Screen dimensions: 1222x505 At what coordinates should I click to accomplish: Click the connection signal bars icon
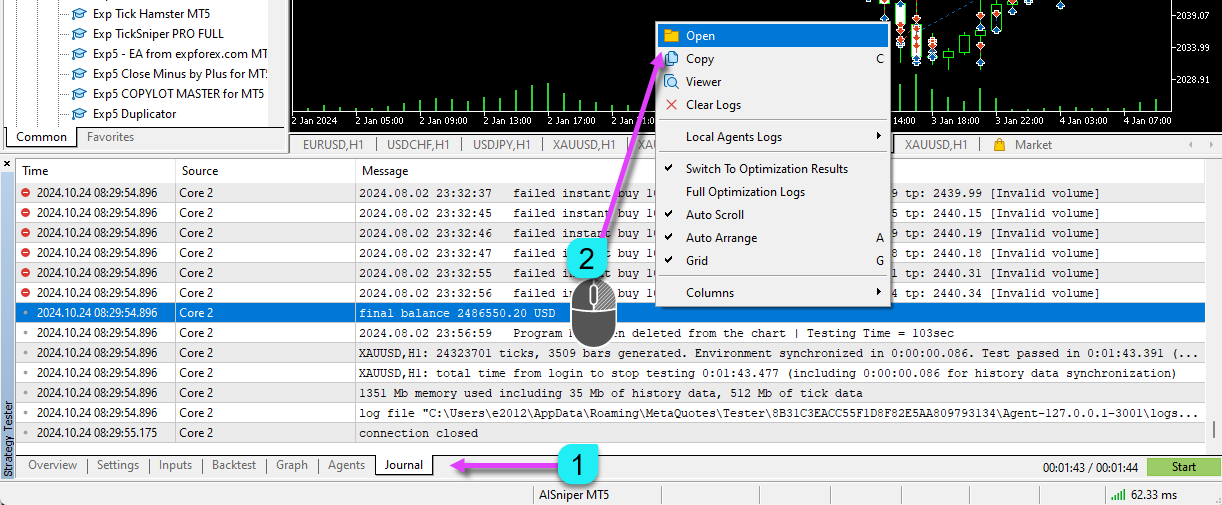coord(1117,494)
